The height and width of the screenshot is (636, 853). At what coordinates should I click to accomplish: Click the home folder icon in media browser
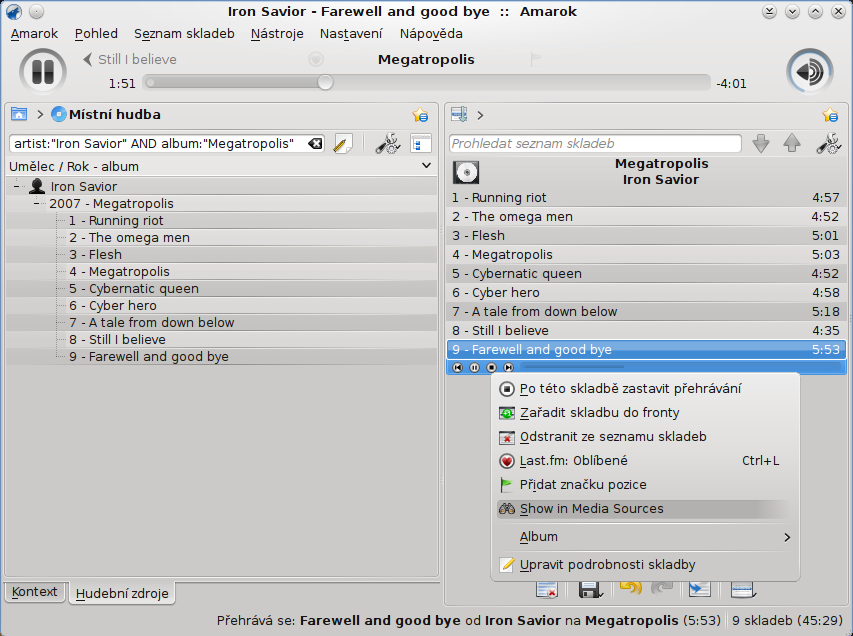pos(19,114)
